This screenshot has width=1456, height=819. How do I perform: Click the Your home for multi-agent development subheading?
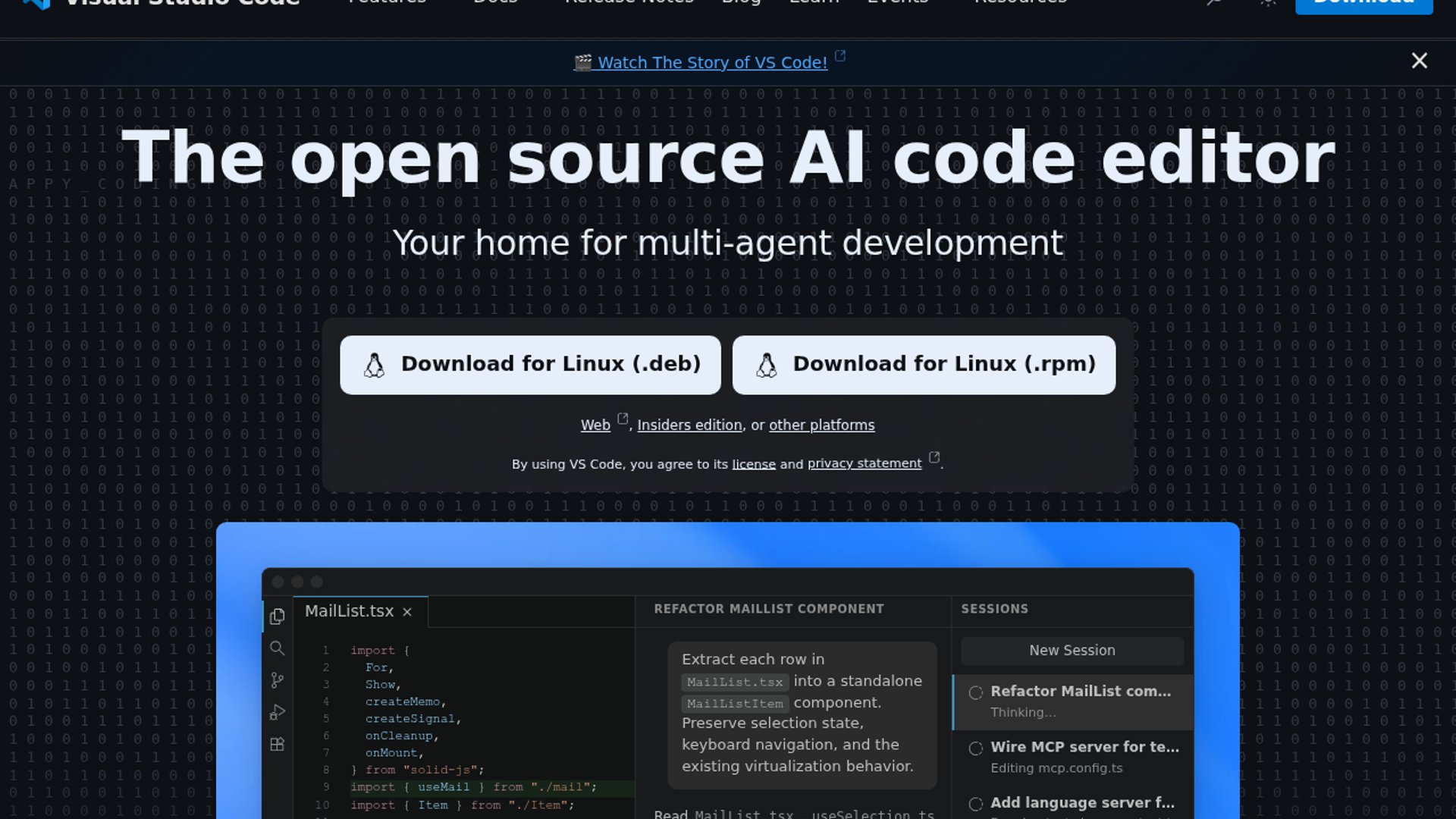pyautogui.click(x=728, y=243)
